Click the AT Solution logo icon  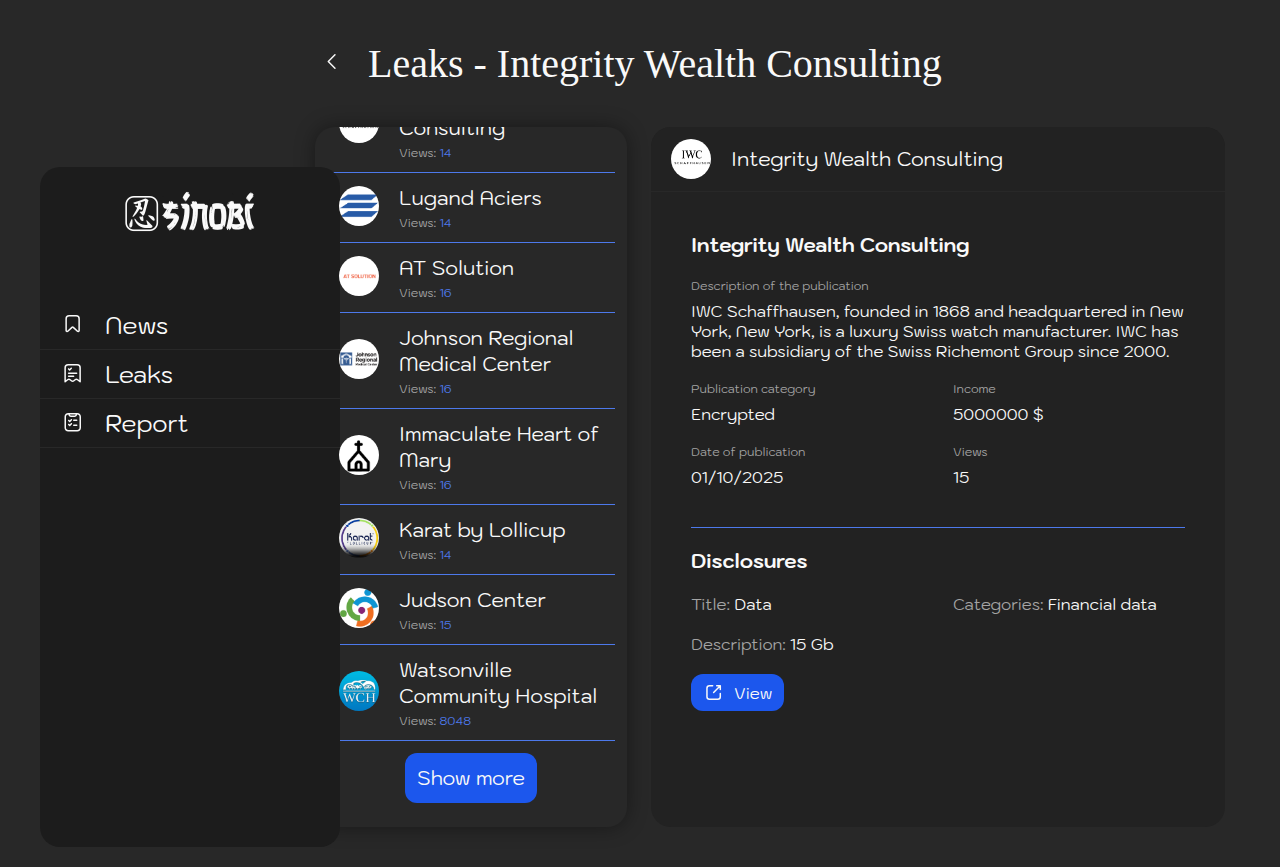point(359,276)
